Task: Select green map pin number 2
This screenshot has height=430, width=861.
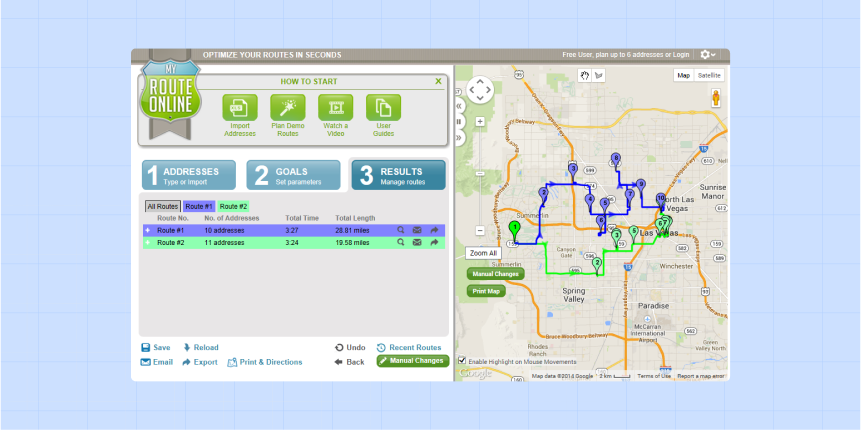Action: pyautogui.click(x=597, y=265)
